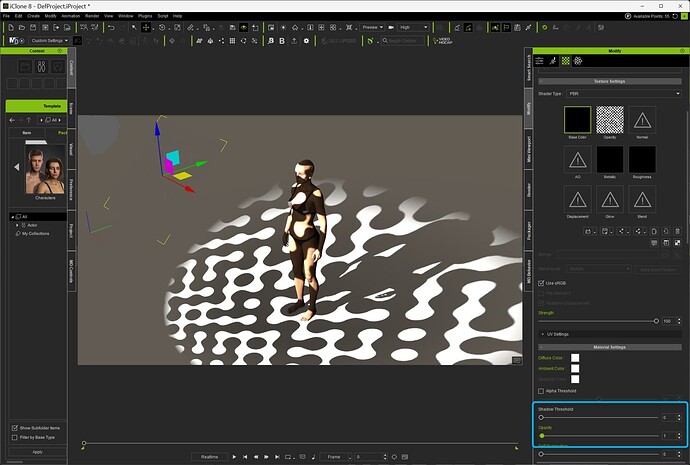690x465 pixels.
Task: Select the arrow Select tool
Action: coord(135,27)
